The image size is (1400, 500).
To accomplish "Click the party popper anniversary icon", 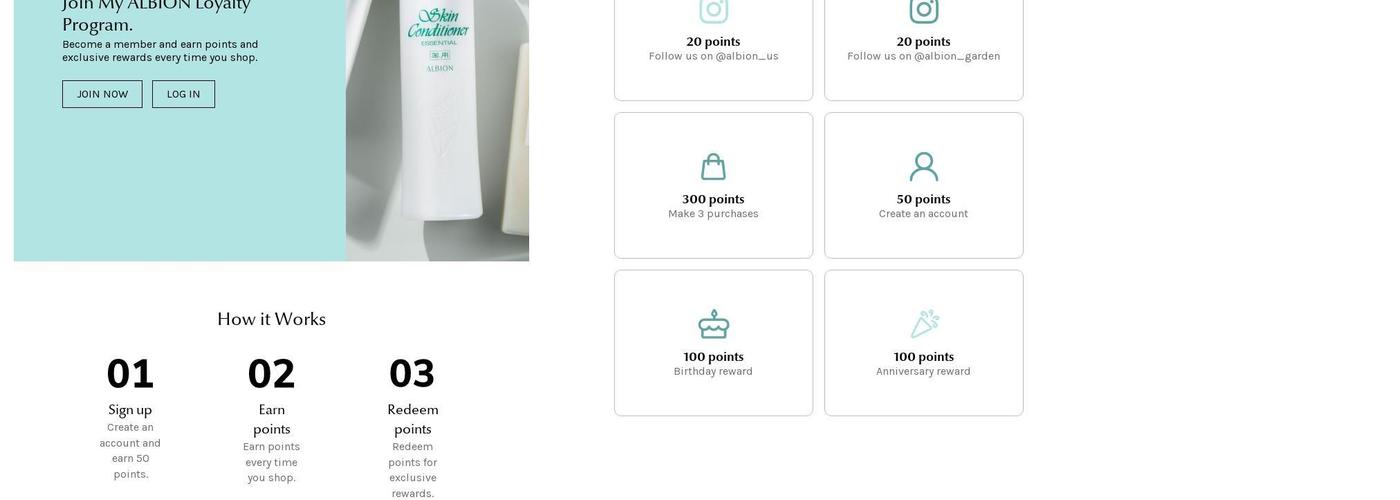I will point(925,324).
